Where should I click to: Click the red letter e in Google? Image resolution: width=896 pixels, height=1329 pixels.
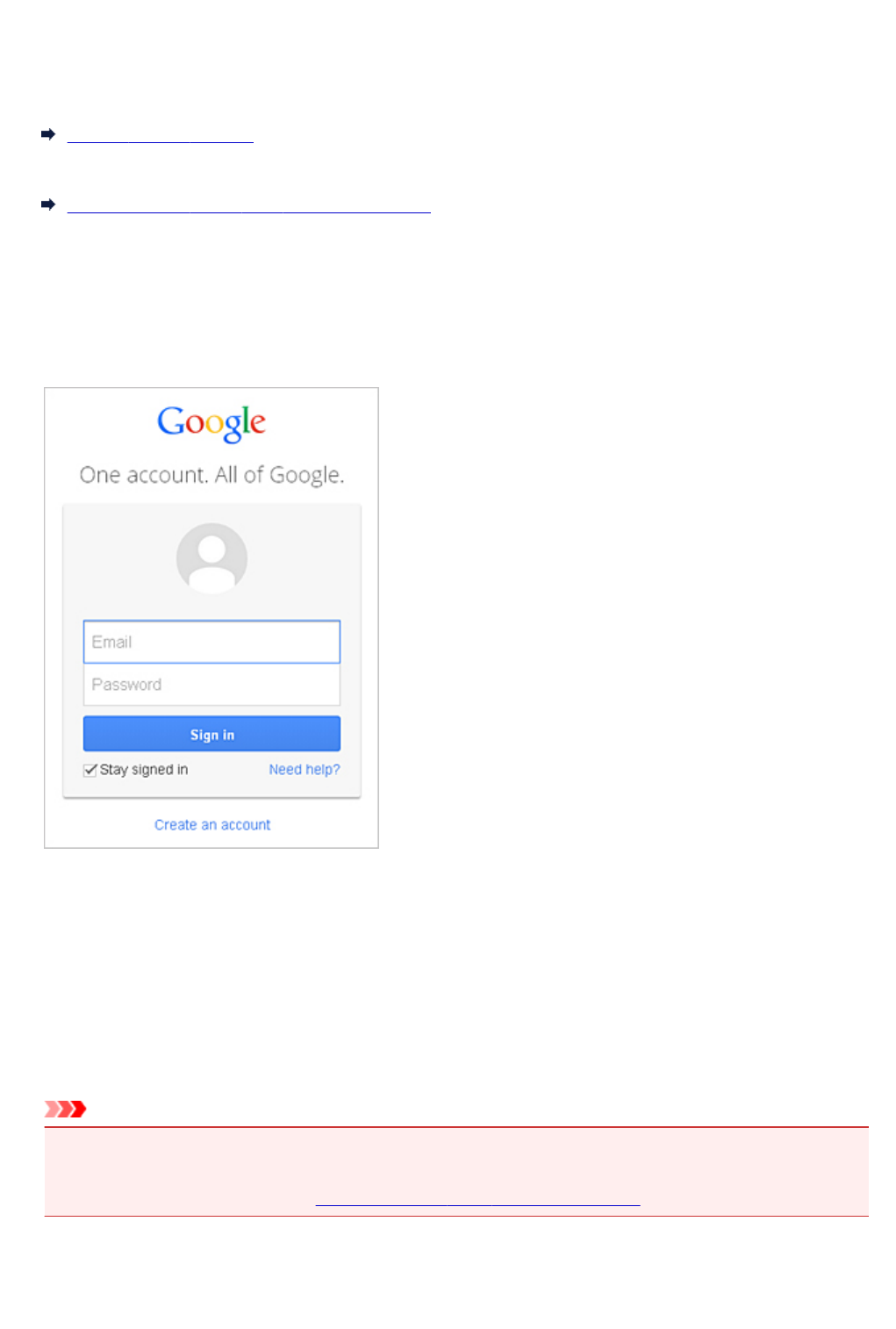click(x=258, y=425)
